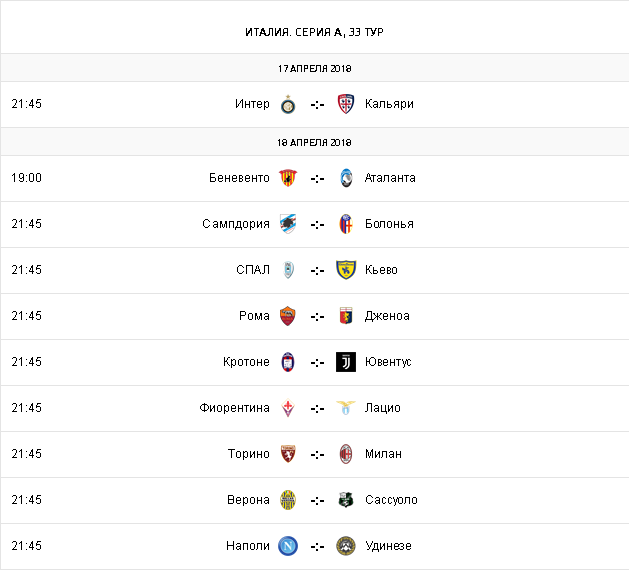
Task: Open the Сассуоло team link
Action: (x=391, y=500)
